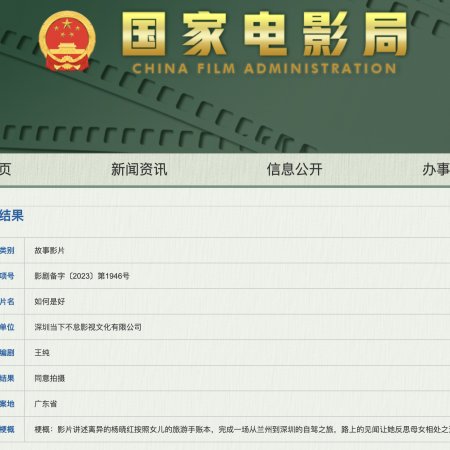Viewport: 450px width, 450px height.
Task: Click the 编剧 row label
Action: 7,353
